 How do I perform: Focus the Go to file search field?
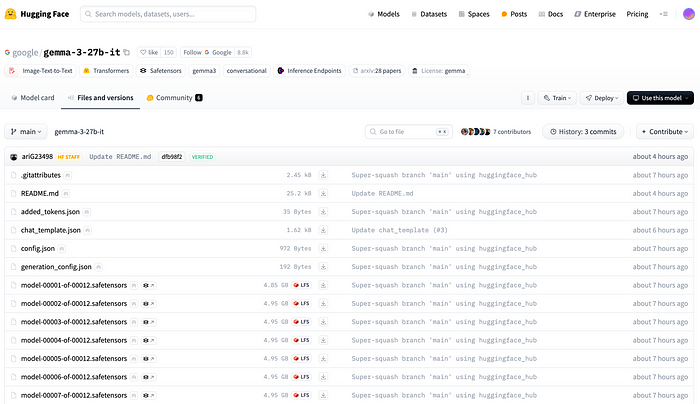coord(409,132)
